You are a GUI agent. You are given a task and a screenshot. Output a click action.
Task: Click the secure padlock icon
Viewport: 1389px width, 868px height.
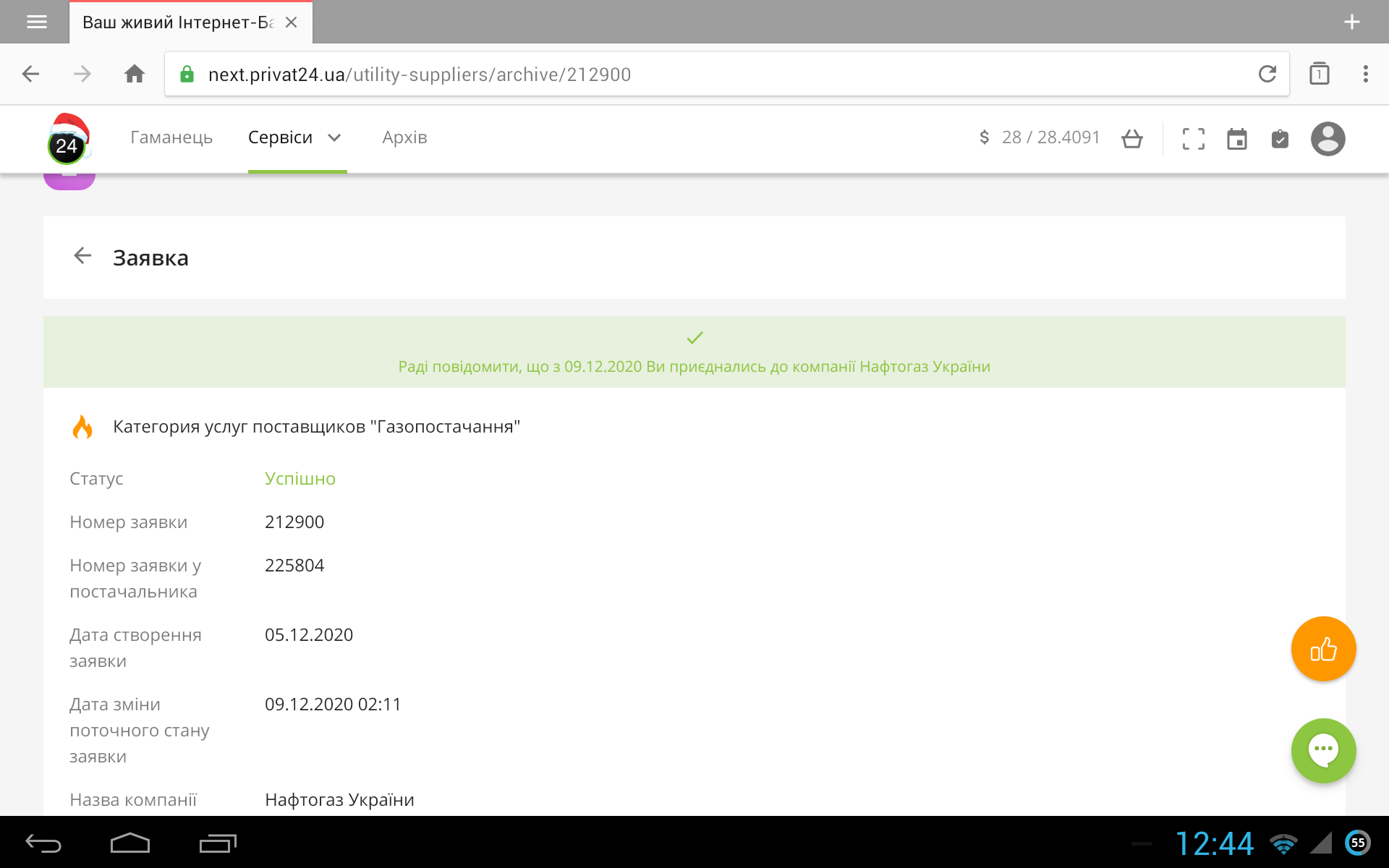coord(187,74)
